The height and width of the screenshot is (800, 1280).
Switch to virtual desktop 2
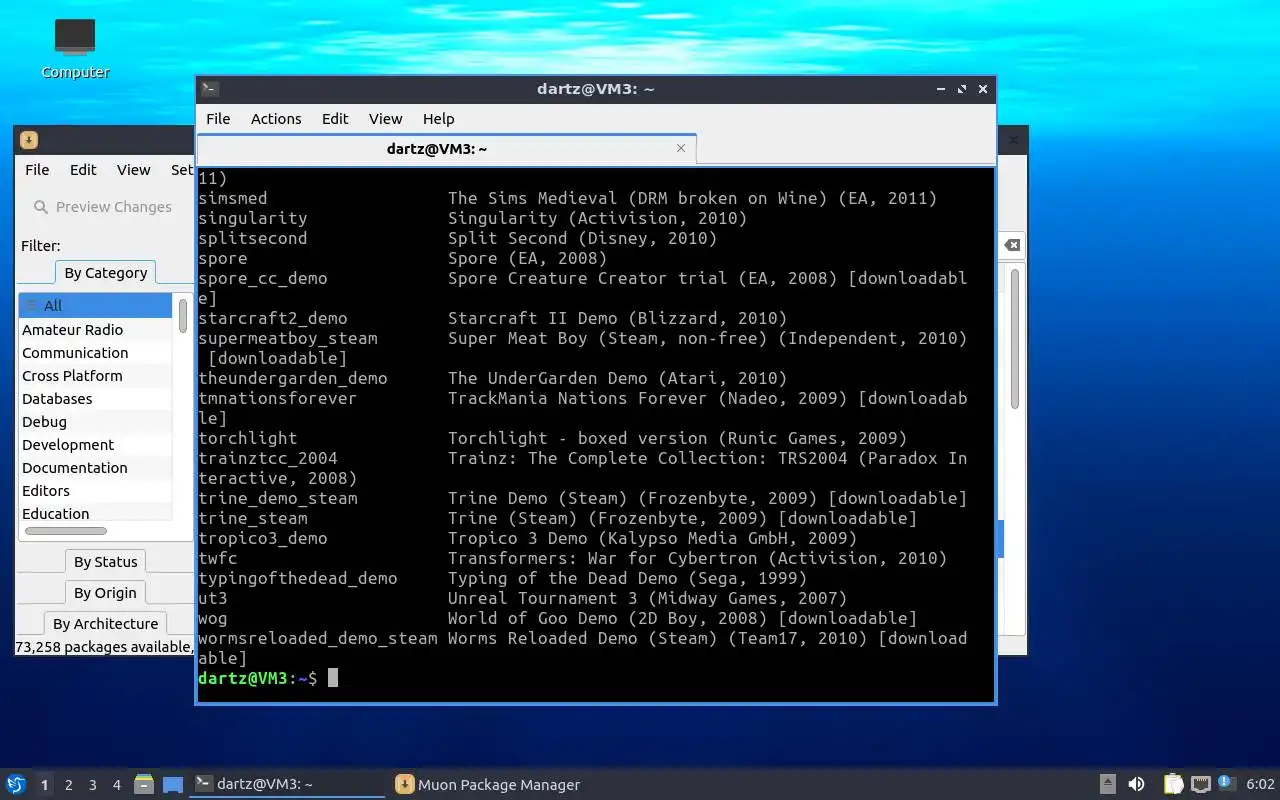(x=69, y=785)
